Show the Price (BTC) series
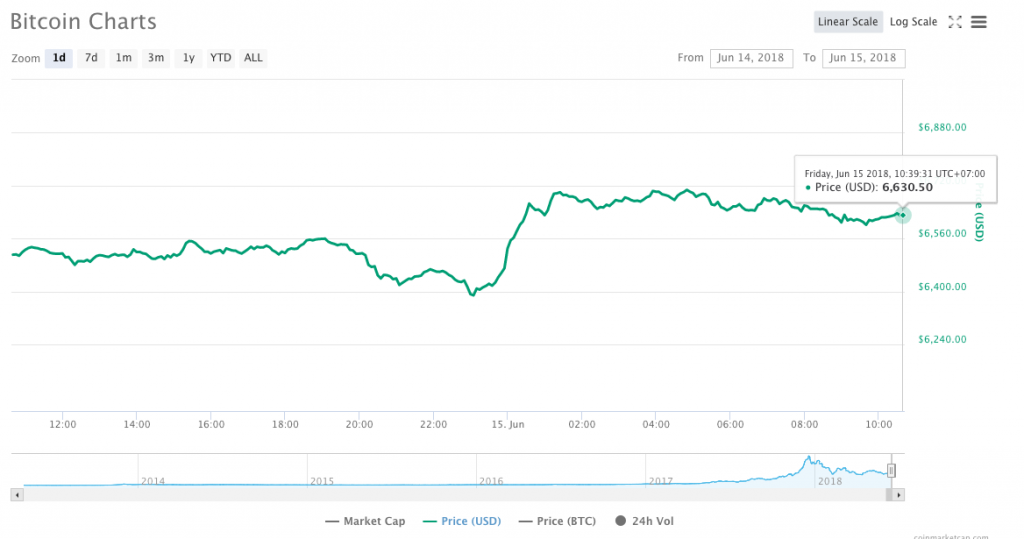1024x539 pixels. [558, 521]
